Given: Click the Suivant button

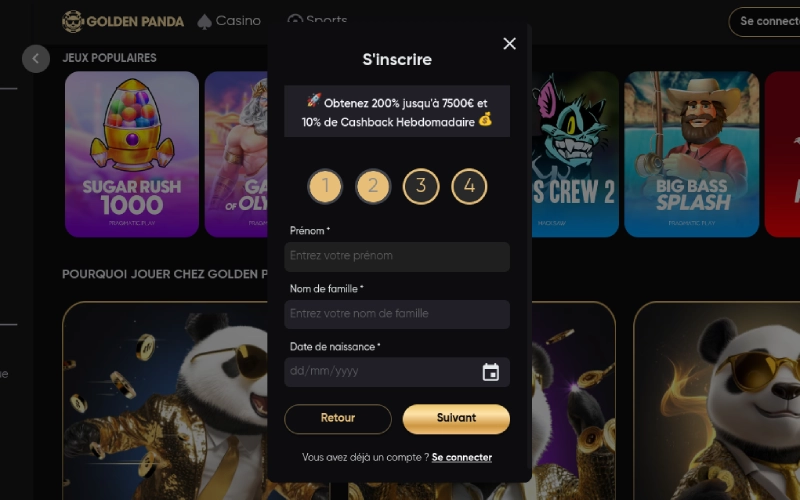Looking at the screenshot, I should coord(456,419).
